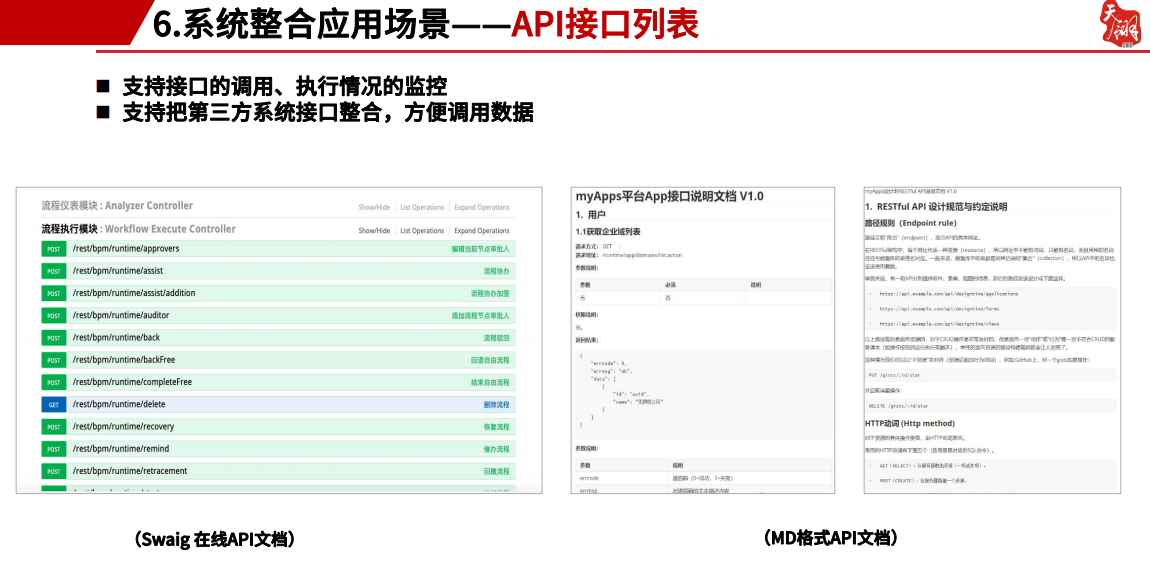This screenshot has width=1150, height=587.
Task: Select the myApps App interface document thumbnail
Action: (x=703, y=340)
